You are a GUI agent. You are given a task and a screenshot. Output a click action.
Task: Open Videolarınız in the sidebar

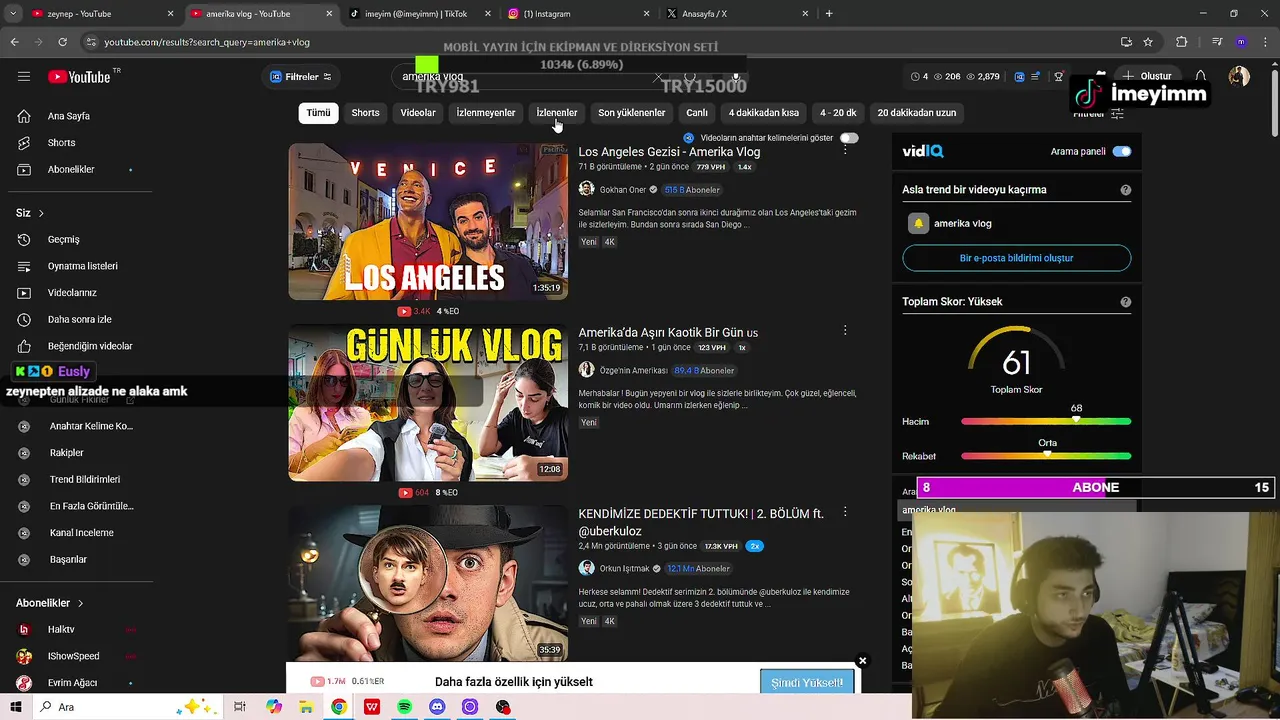click(x=72, y=293)
